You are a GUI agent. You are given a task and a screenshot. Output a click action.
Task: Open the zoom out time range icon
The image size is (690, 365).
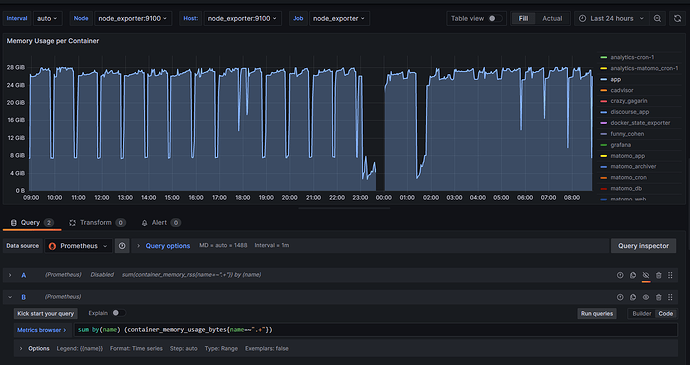coord(657,18)
